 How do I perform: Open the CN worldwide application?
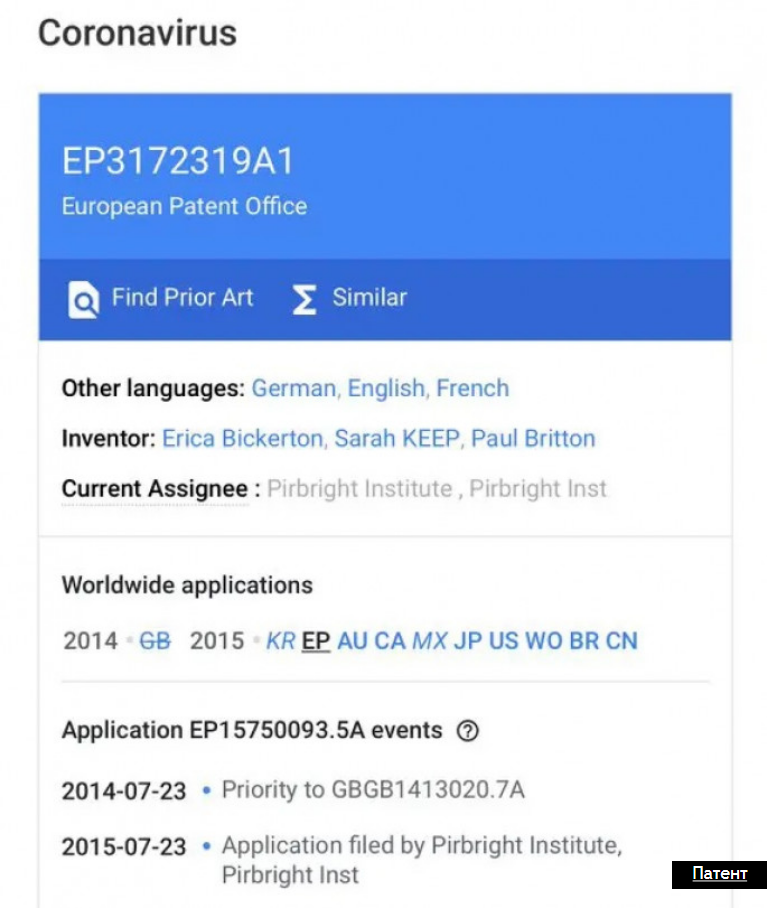click(621, 641)
